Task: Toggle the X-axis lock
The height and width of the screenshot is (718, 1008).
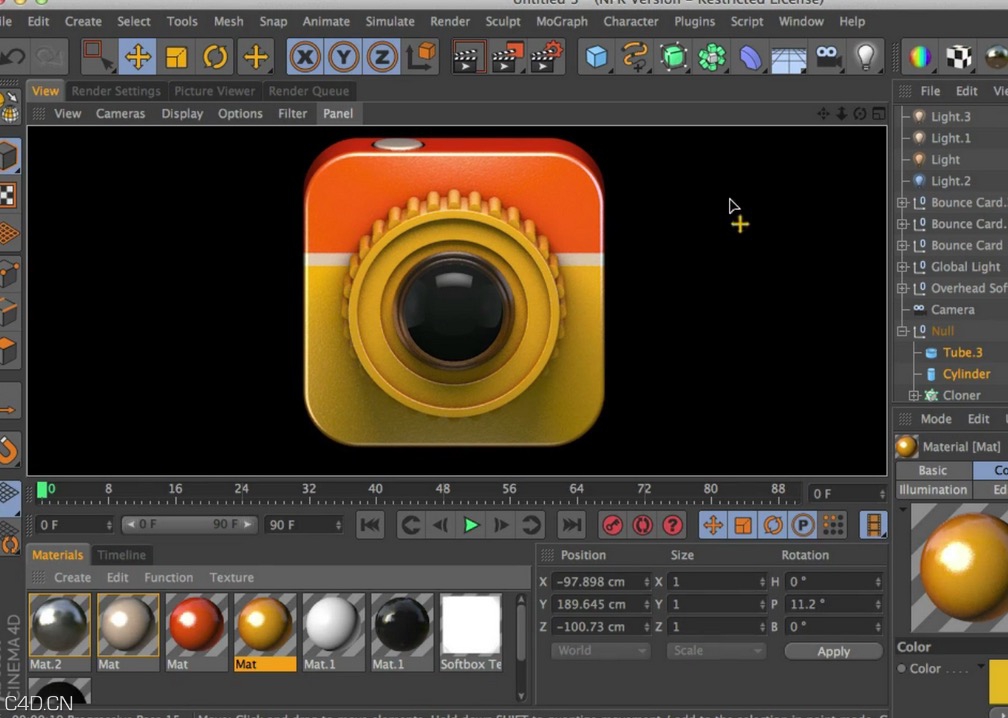Action: click(304, 57)
